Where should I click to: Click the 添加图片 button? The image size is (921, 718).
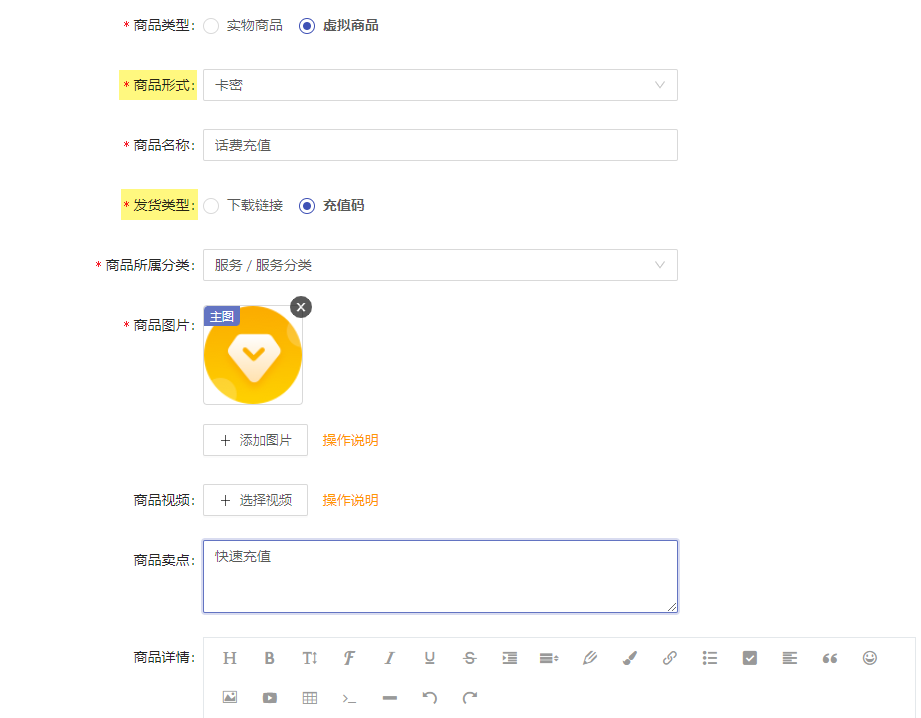pos(256,440)
